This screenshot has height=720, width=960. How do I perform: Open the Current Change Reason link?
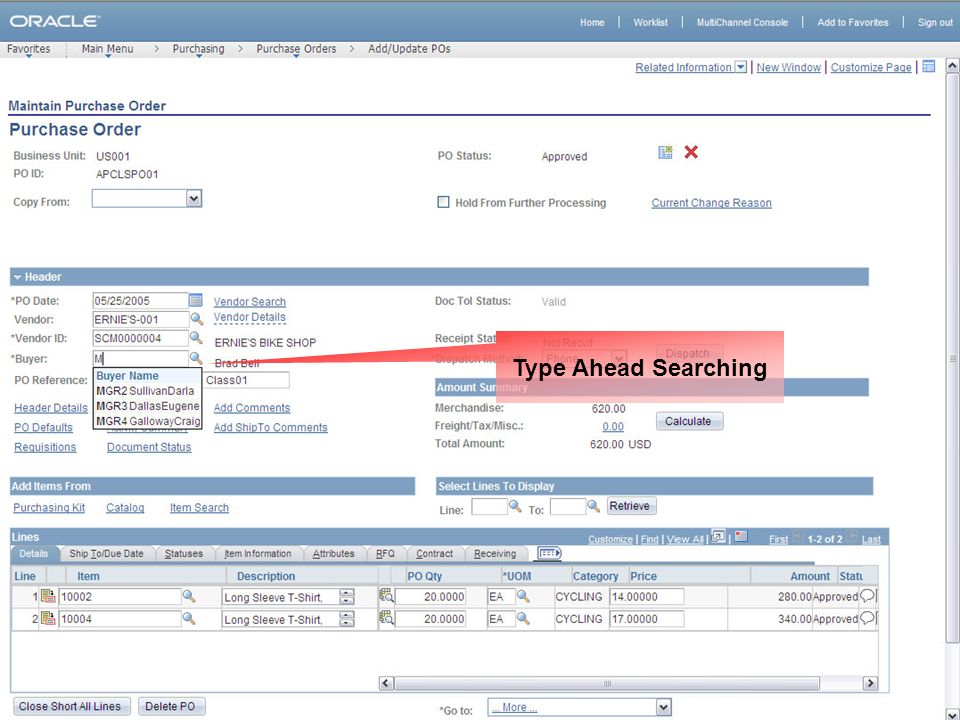(711, 203)
